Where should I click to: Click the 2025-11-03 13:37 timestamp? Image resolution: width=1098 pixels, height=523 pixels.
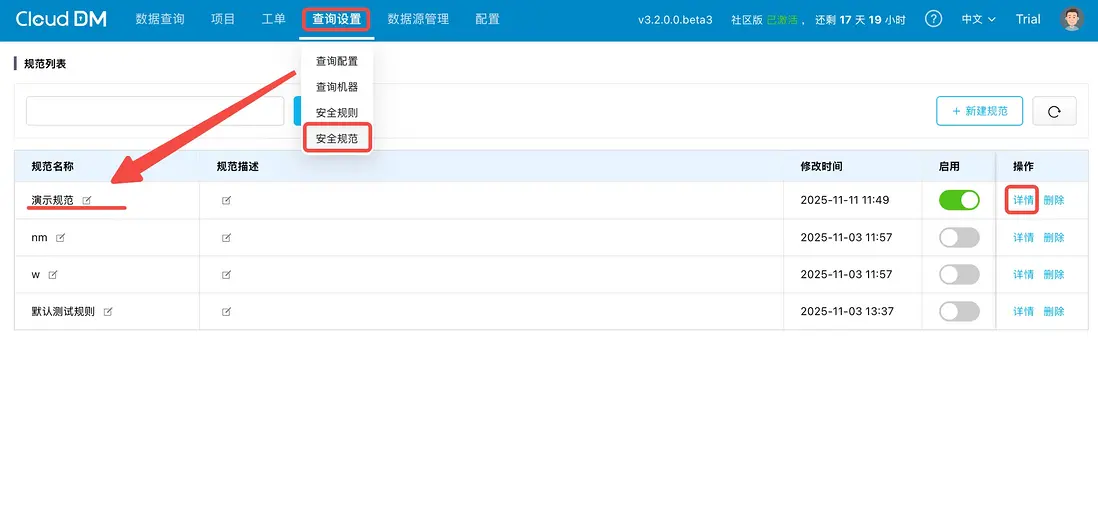pos(847,312)
